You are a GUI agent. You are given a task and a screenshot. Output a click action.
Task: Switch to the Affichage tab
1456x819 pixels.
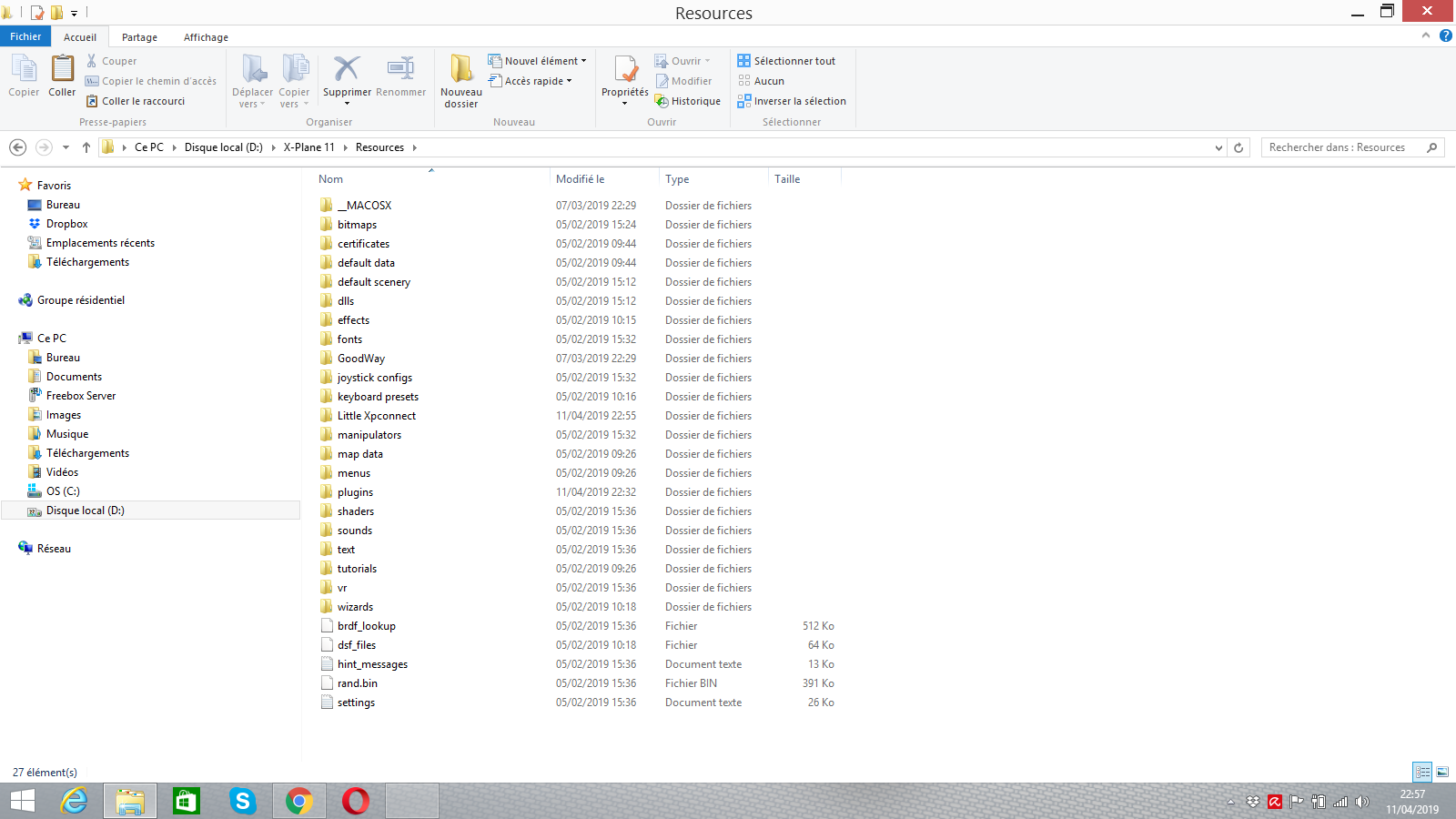[x=206, y=37]
